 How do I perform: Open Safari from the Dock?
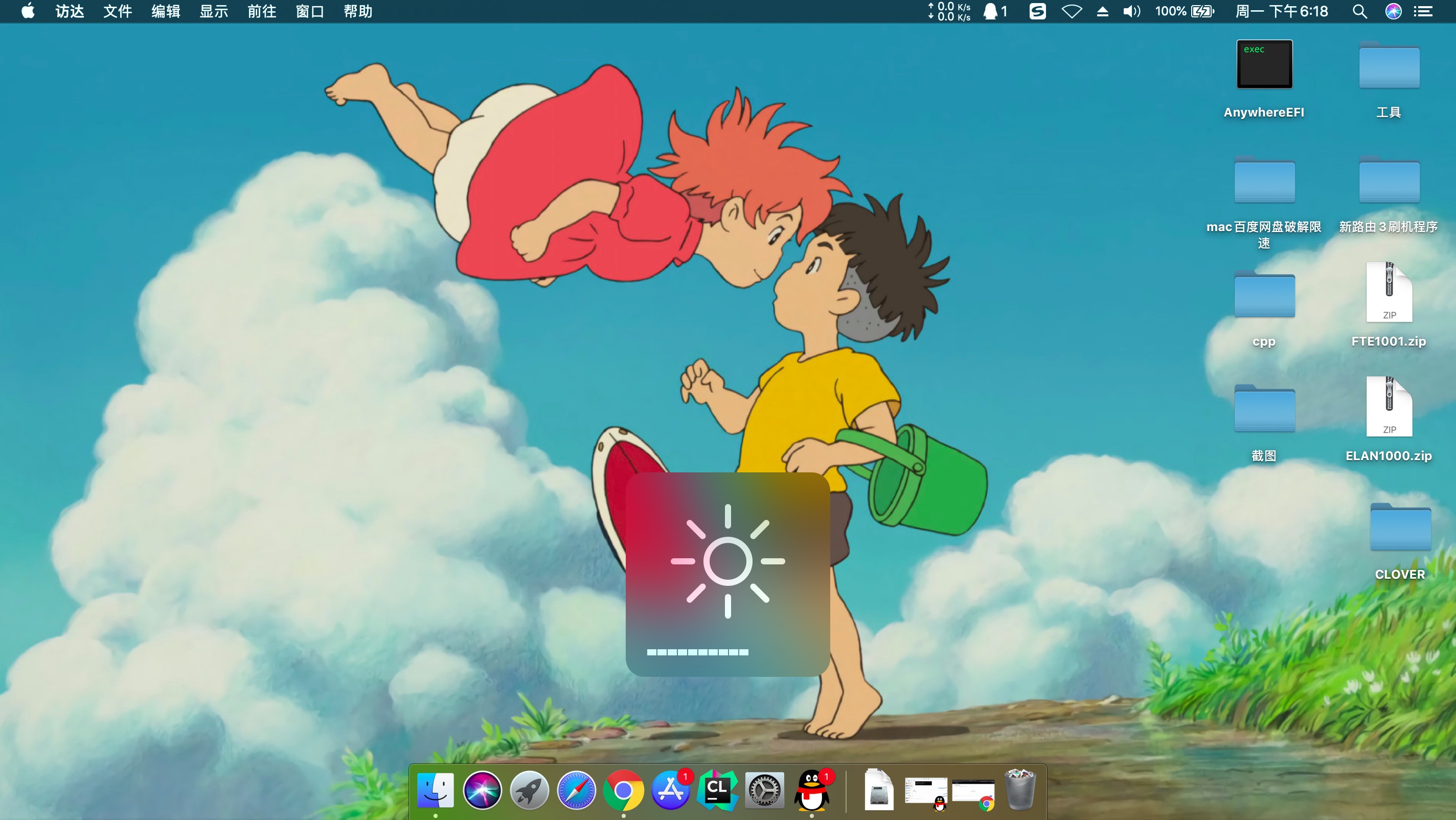(x=576, y=791)
